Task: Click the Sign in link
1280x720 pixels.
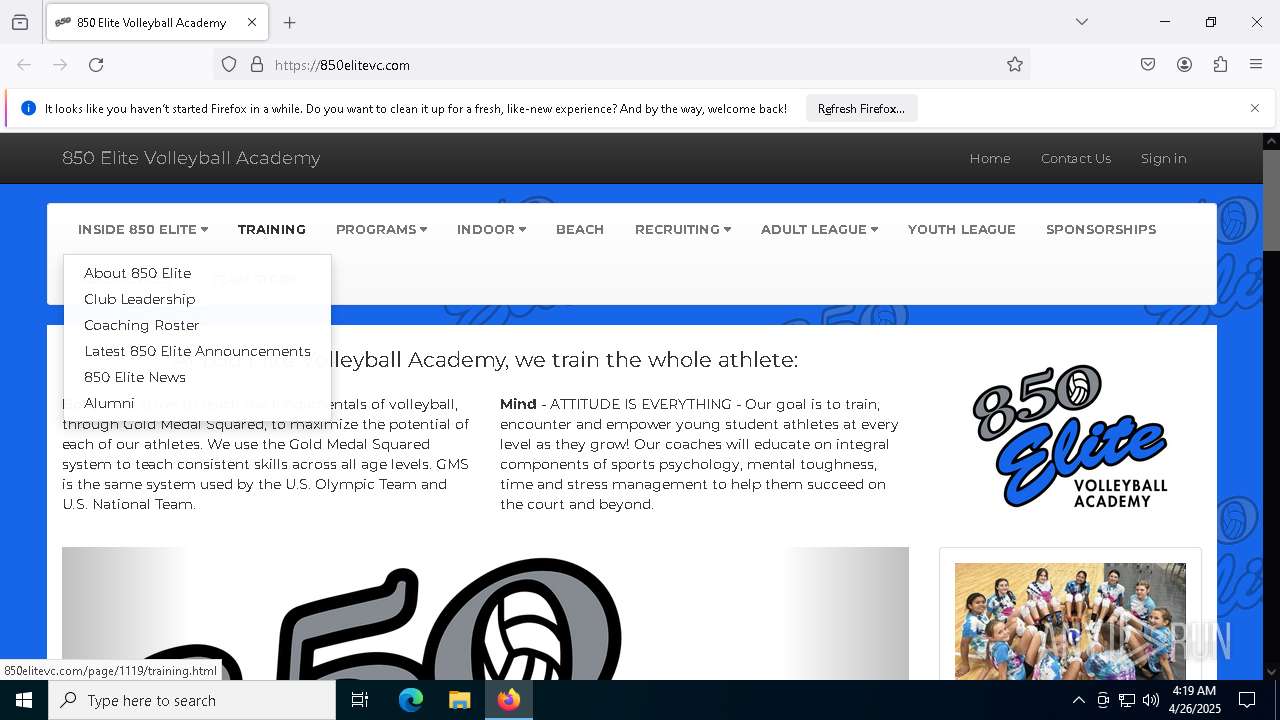Action: [x=1164, y=158]
